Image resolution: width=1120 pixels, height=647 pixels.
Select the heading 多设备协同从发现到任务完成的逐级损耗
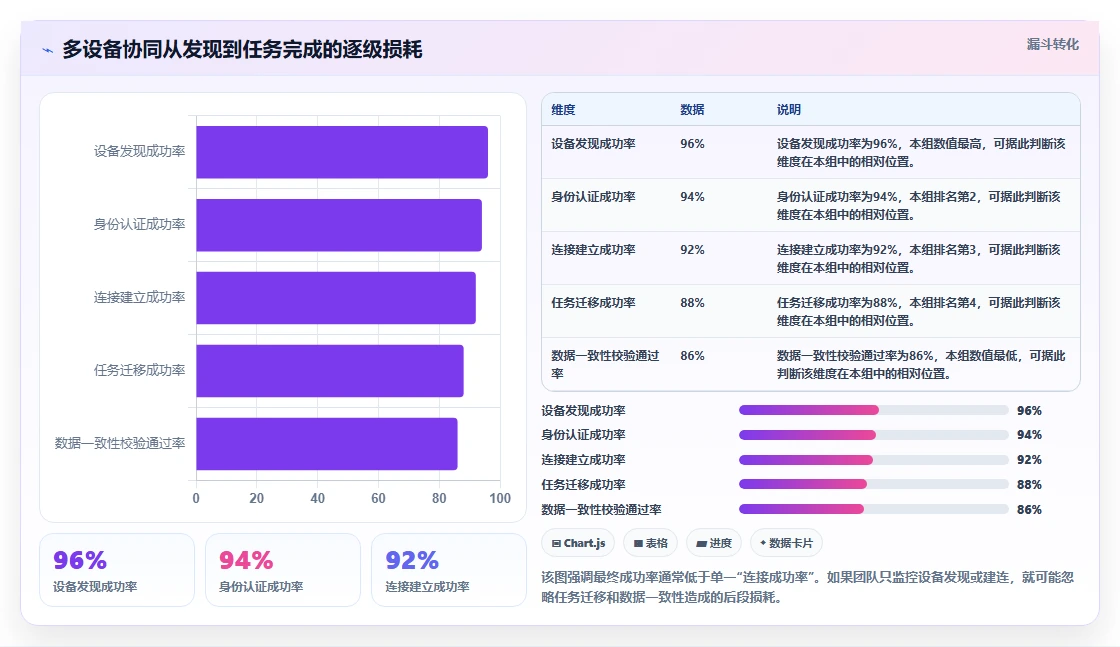(x=242, y=49)
